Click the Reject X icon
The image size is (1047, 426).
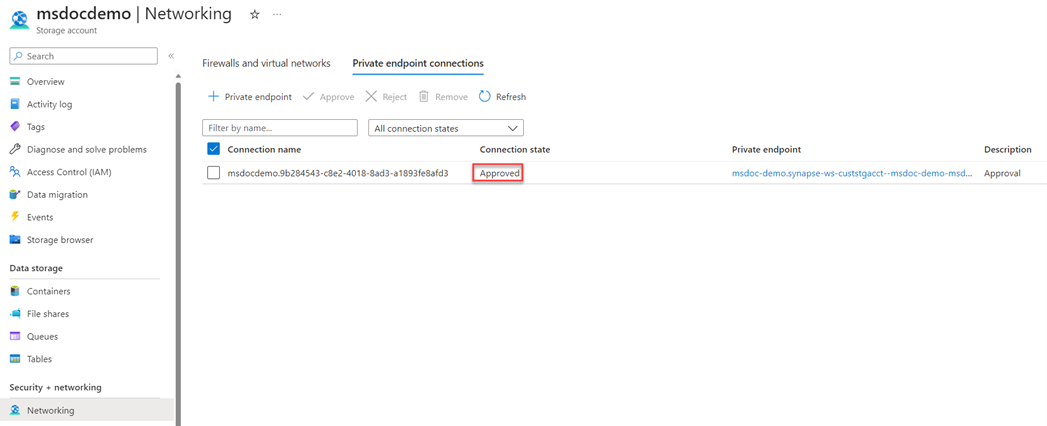[371, 97]
